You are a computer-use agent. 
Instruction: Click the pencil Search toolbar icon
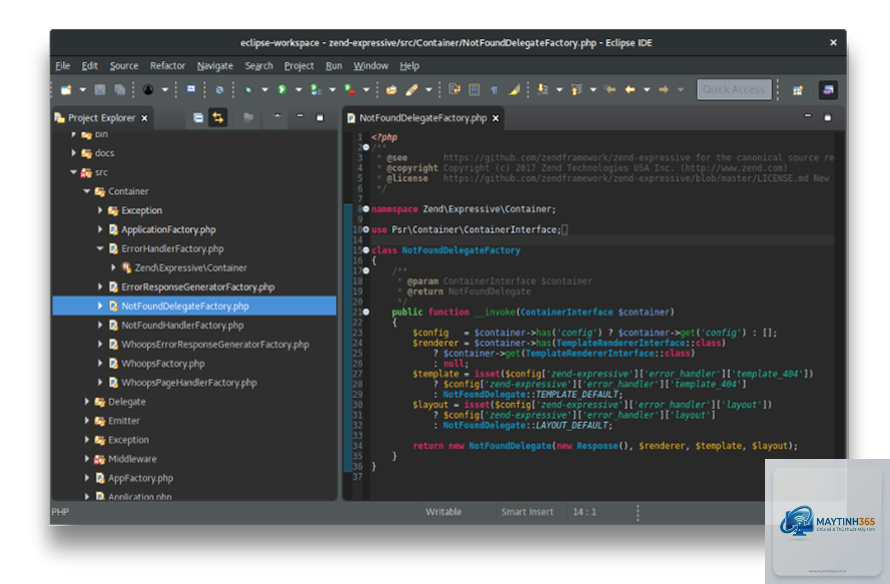click(412, 90)
